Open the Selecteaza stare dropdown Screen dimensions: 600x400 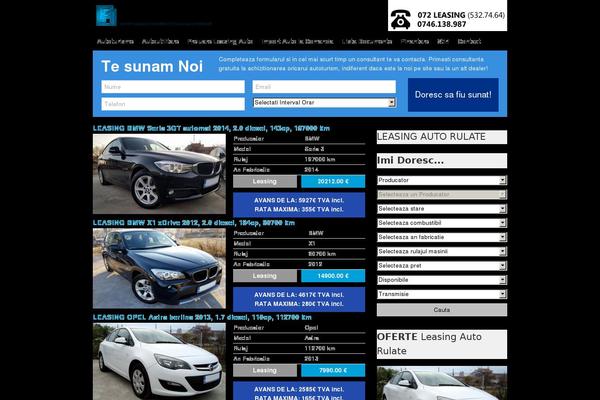pos(442,209)
